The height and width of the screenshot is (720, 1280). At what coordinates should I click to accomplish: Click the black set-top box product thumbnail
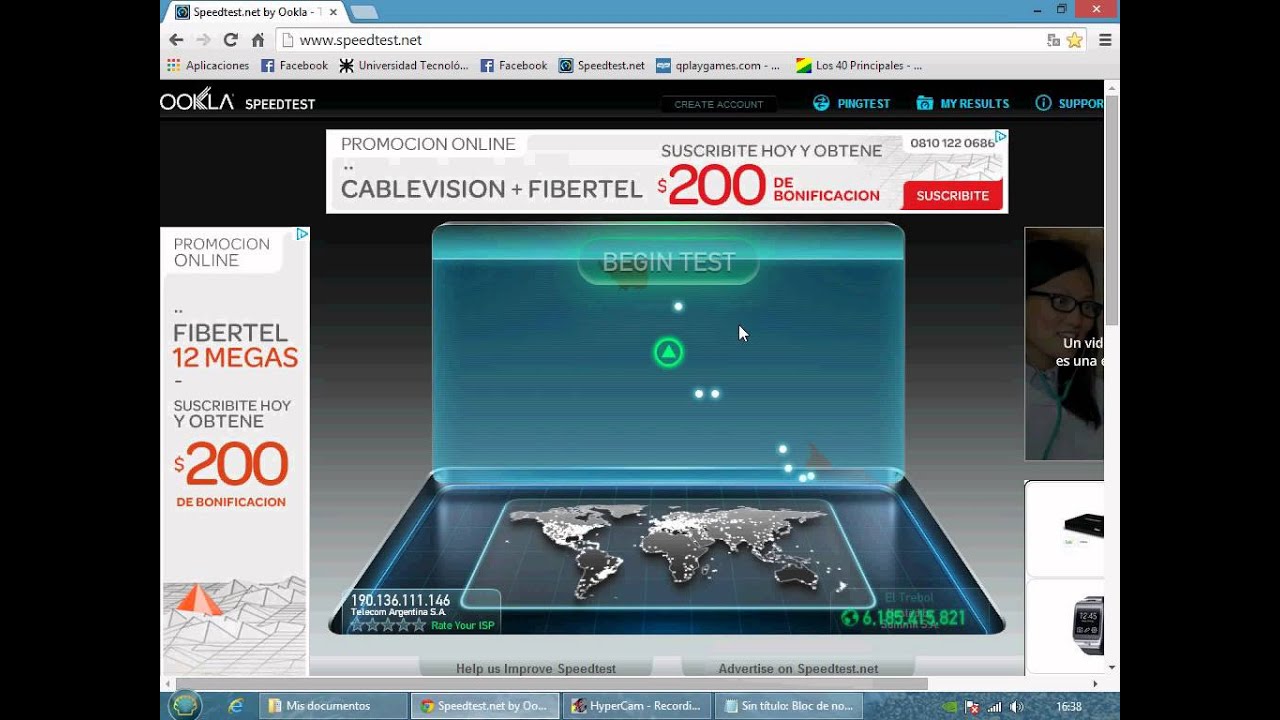click(x=1084, y=526)
